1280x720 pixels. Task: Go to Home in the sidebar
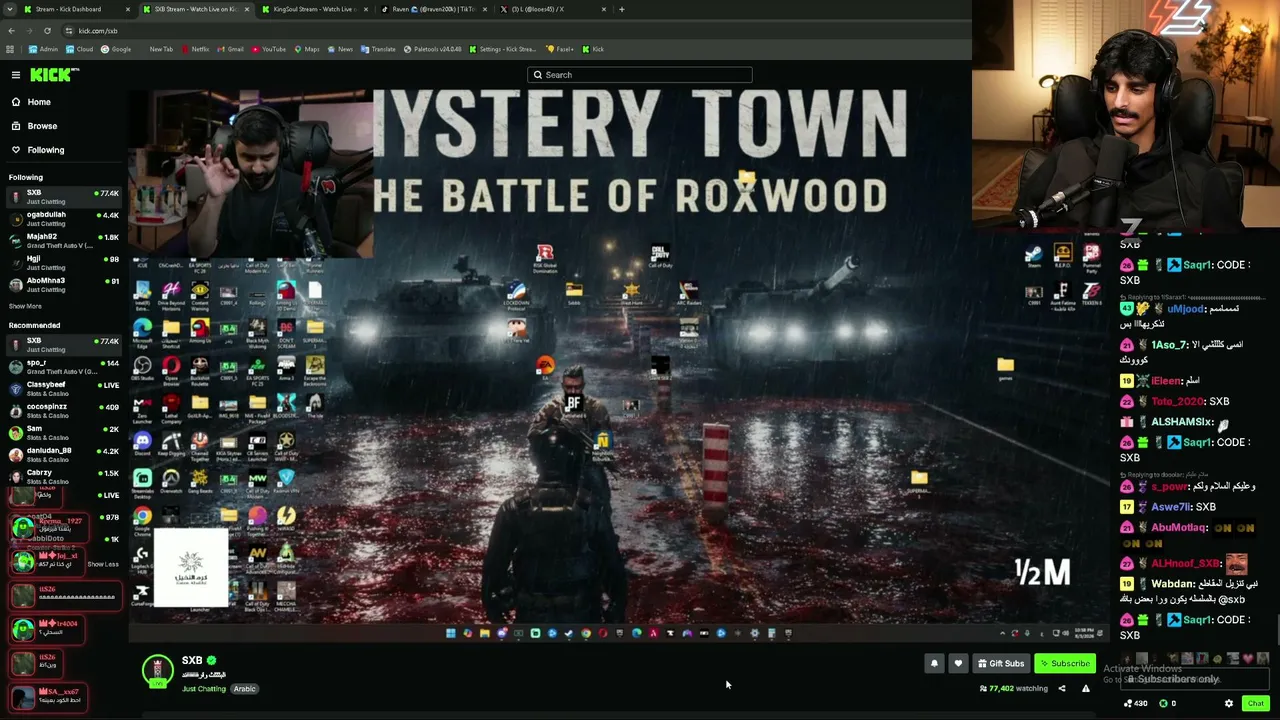(x=39, y=102)
